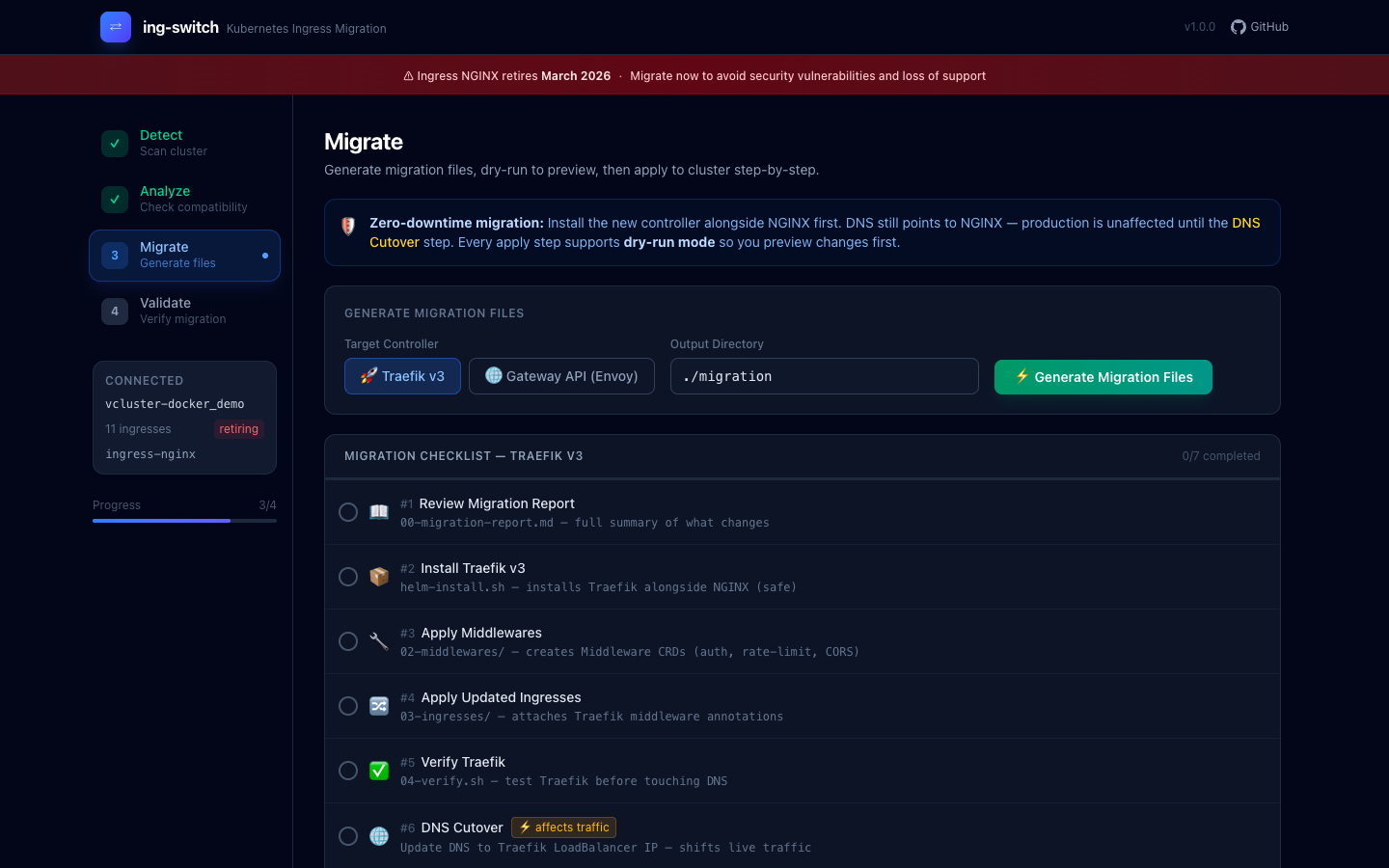Click the '04-verify.sh' description line
Viewport: 1389px width, 868px height.
[564, 781]
